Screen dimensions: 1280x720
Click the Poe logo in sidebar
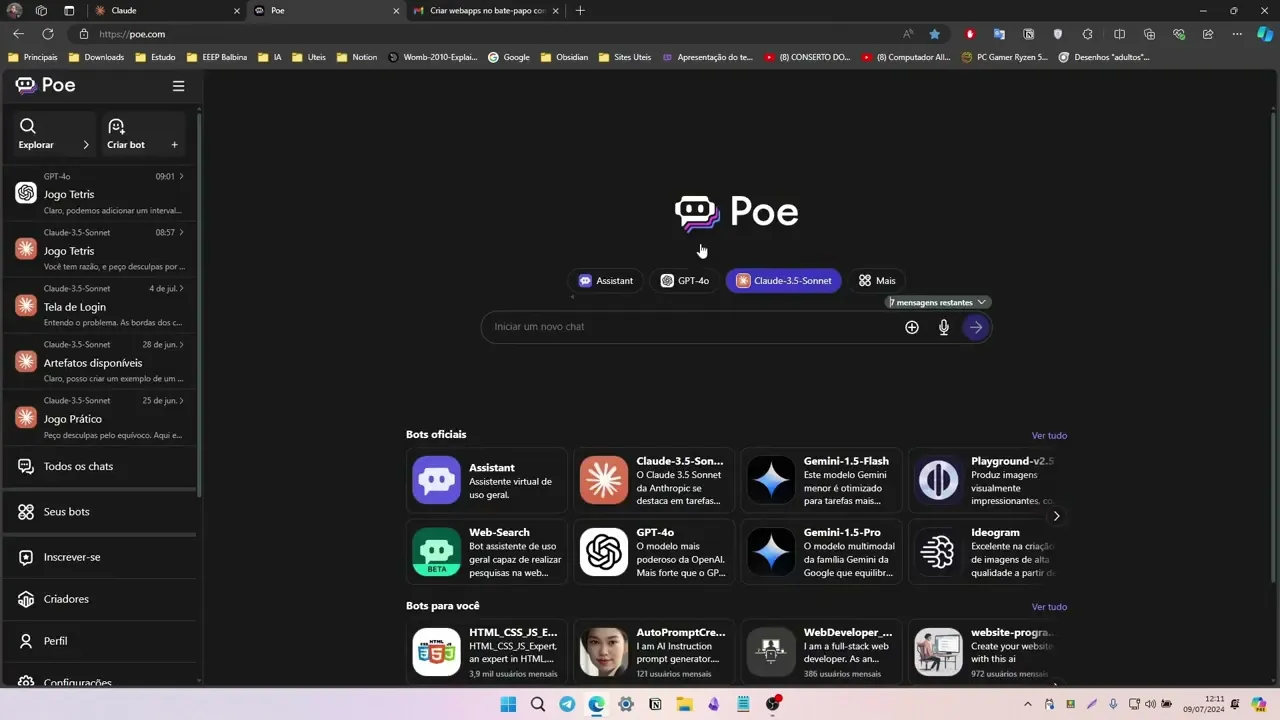pyautogui.click(x=46, y=85)
